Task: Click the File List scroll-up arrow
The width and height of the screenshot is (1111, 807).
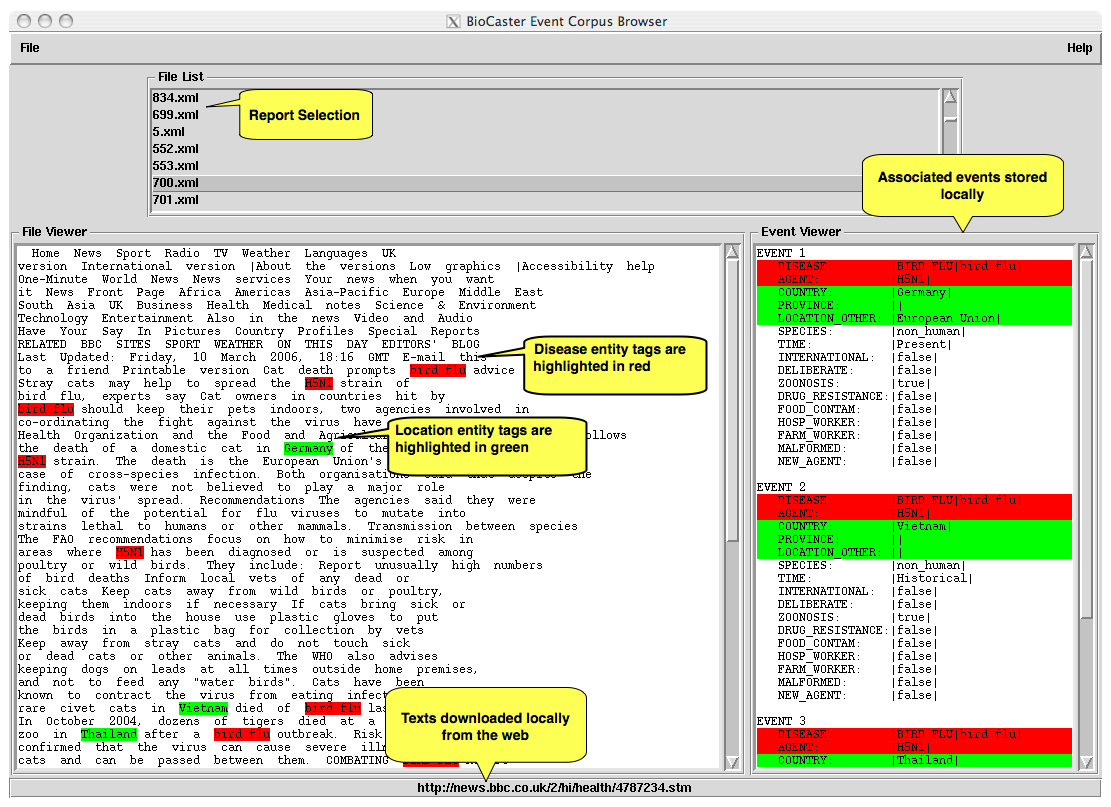Action: coord(950,97)
